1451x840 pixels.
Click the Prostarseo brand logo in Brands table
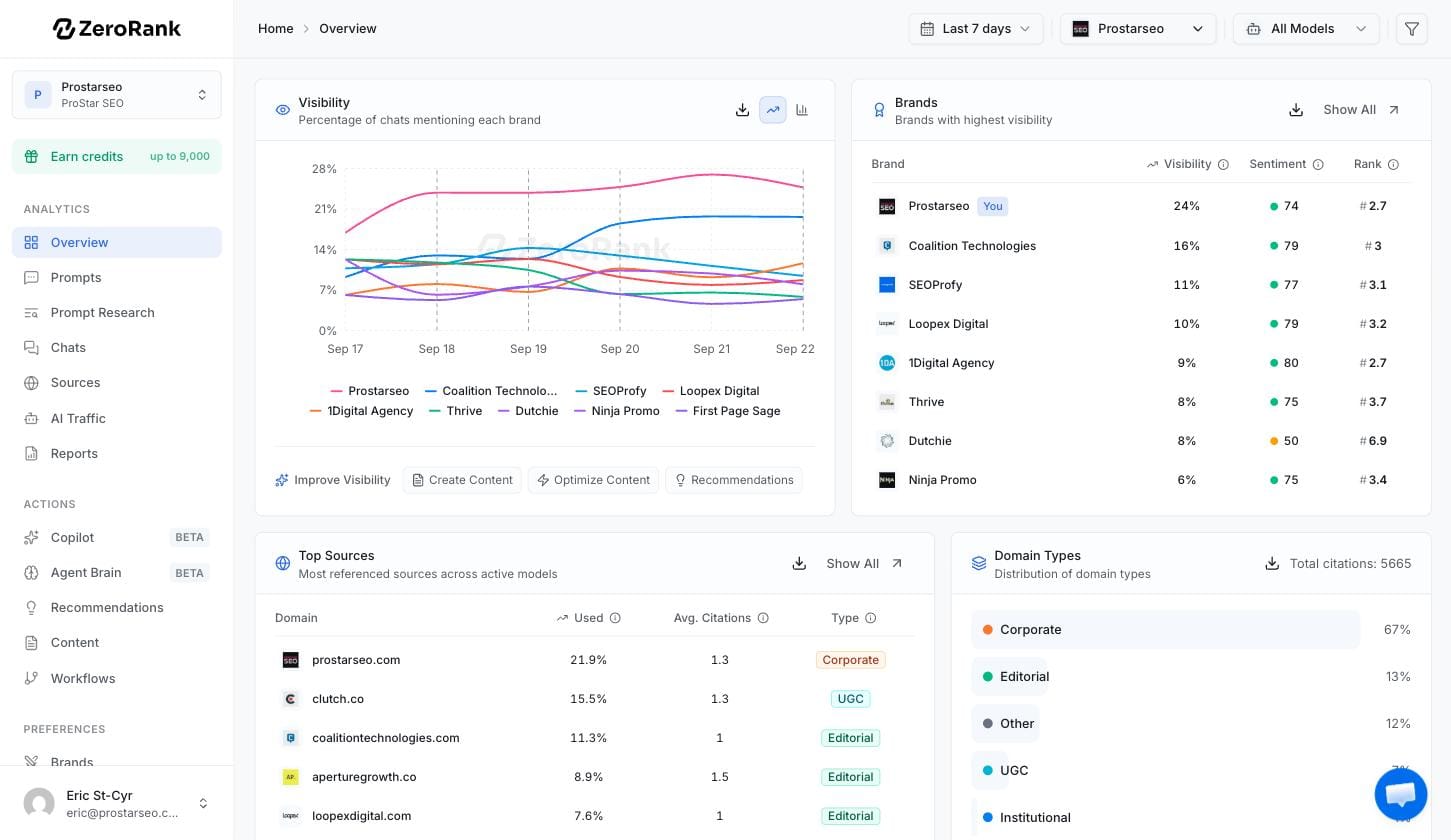887,206
